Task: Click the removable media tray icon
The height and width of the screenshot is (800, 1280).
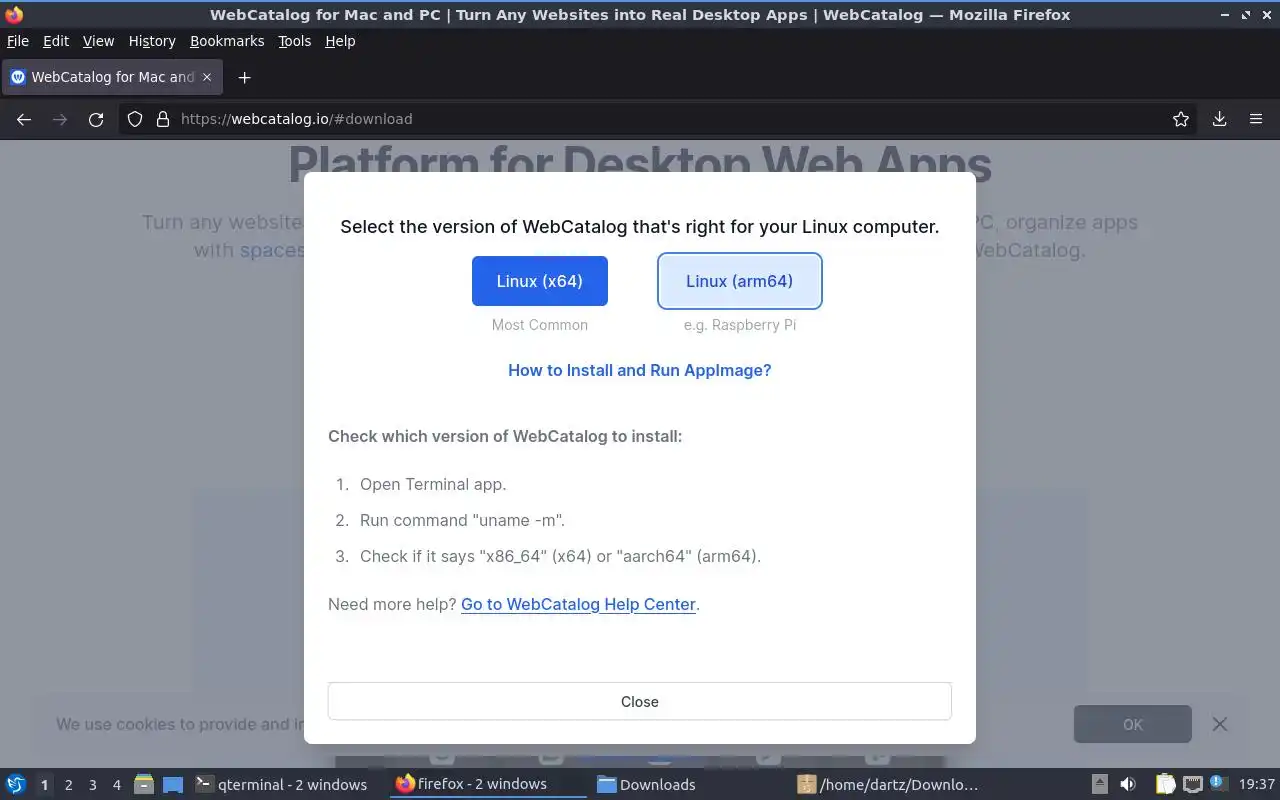Action: [x=1099, y=785]
